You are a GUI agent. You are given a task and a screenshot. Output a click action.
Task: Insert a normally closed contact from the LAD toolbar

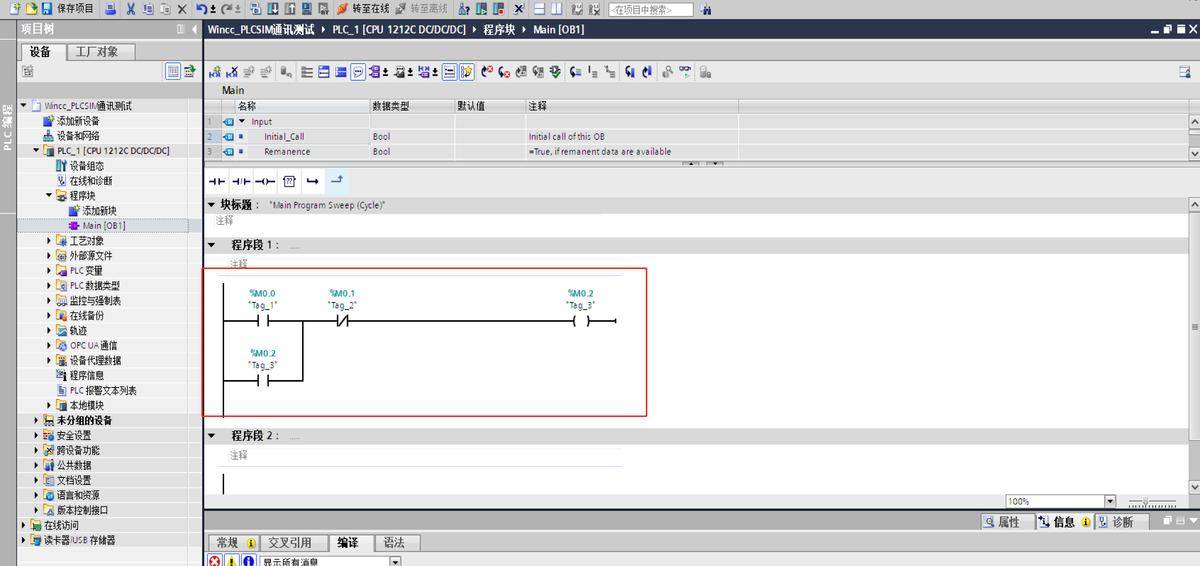(240, 181)
